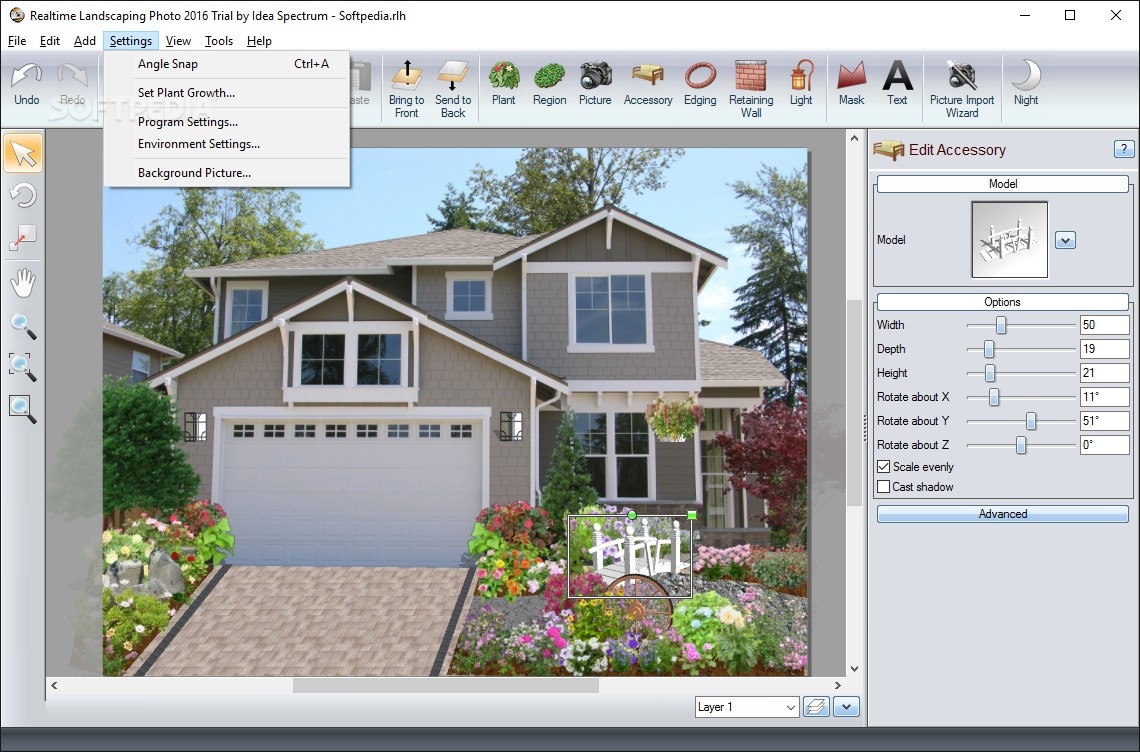Screen dimensions: 1140x752
Task: Choose Background Picture menu entry
Action: pos(227,173)
